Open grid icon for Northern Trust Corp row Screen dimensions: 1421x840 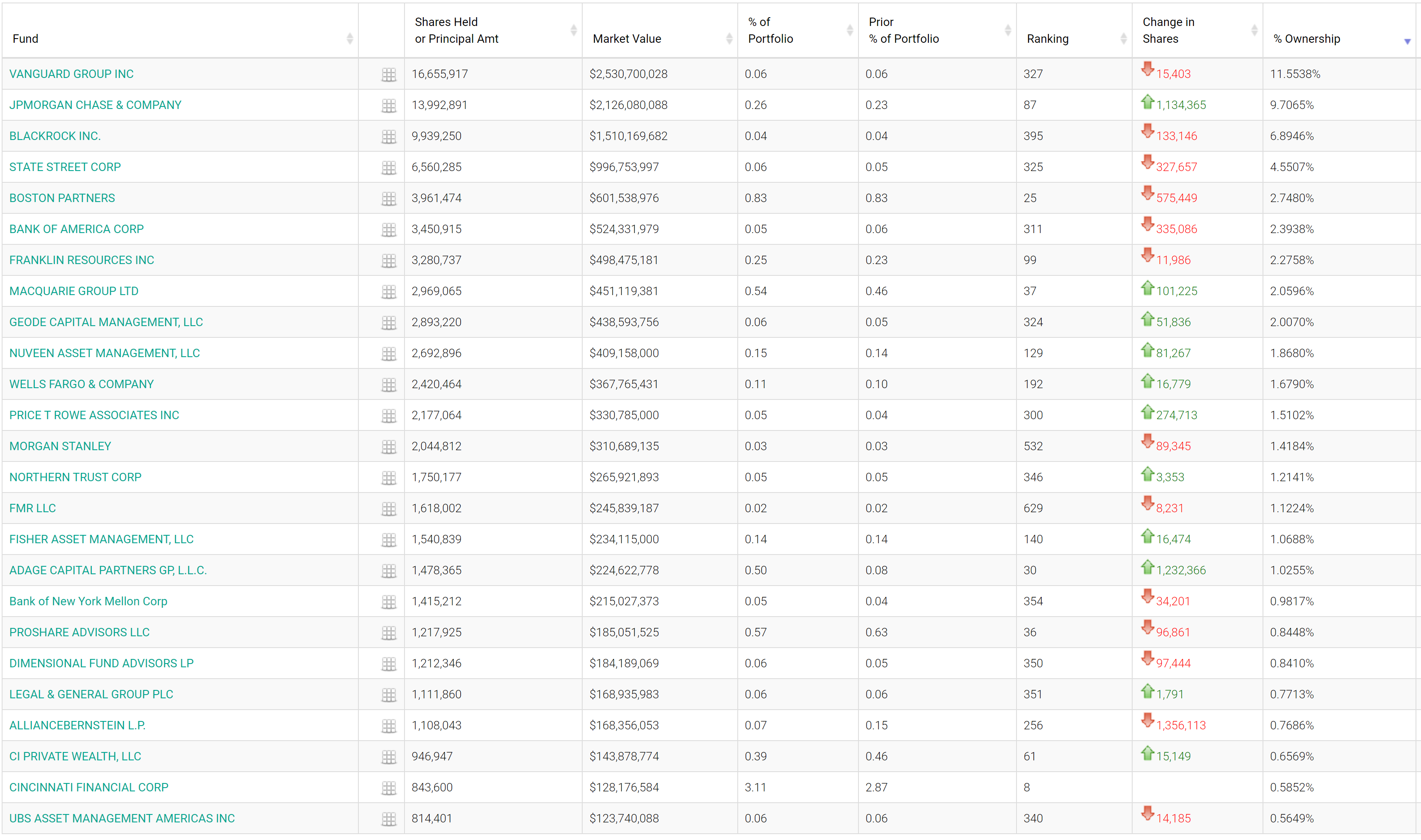pyautogui.click(x=389, y=478)
